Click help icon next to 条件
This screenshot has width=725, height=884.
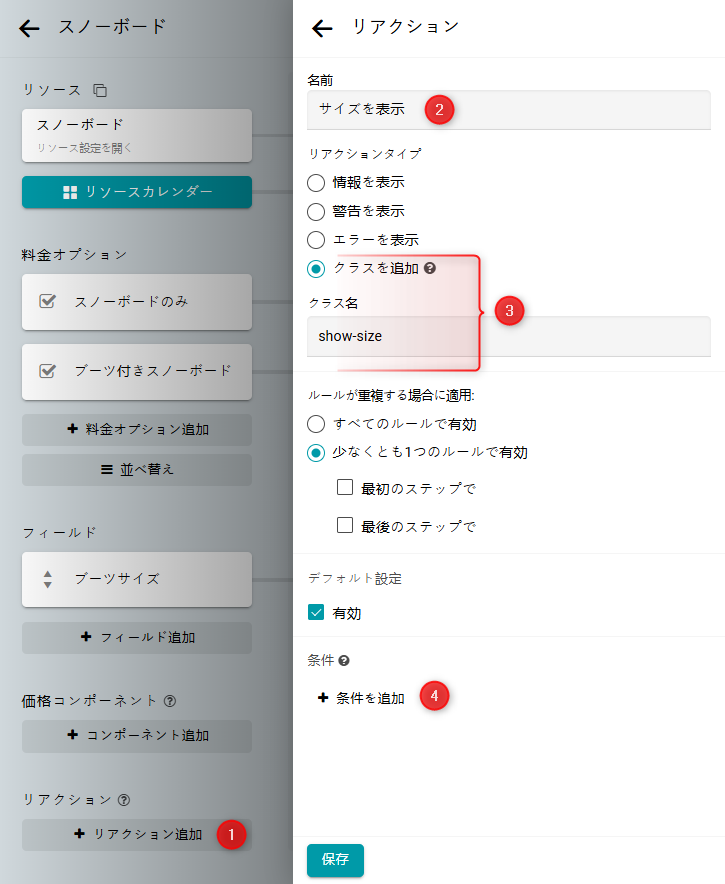pyautogui.click(x=344, y=661)
